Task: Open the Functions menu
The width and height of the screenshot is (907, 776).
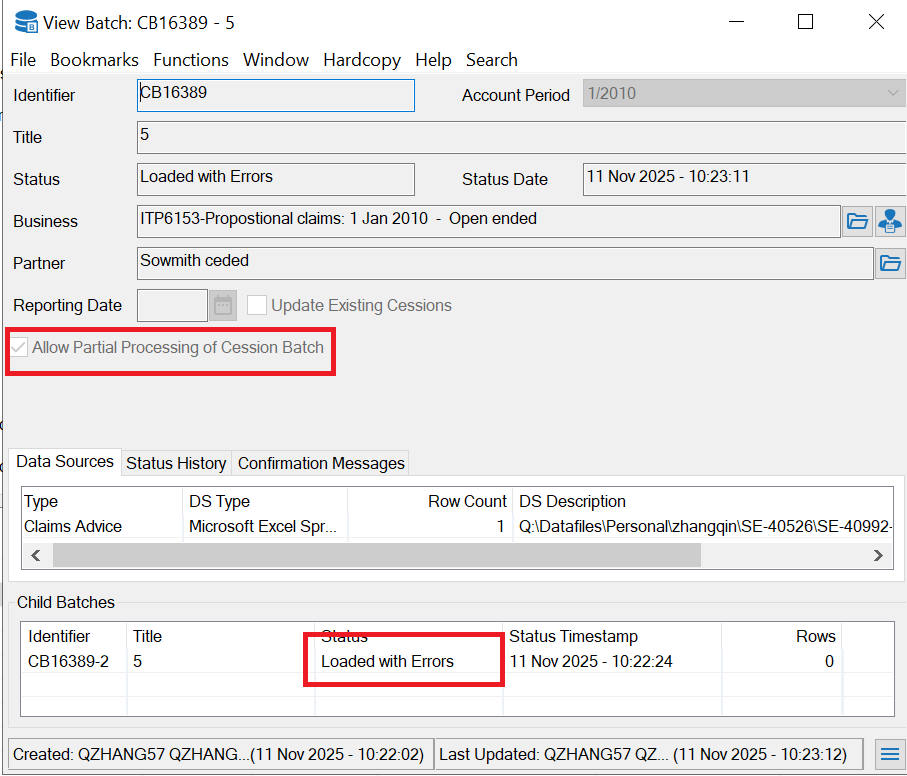Action: 191,60
